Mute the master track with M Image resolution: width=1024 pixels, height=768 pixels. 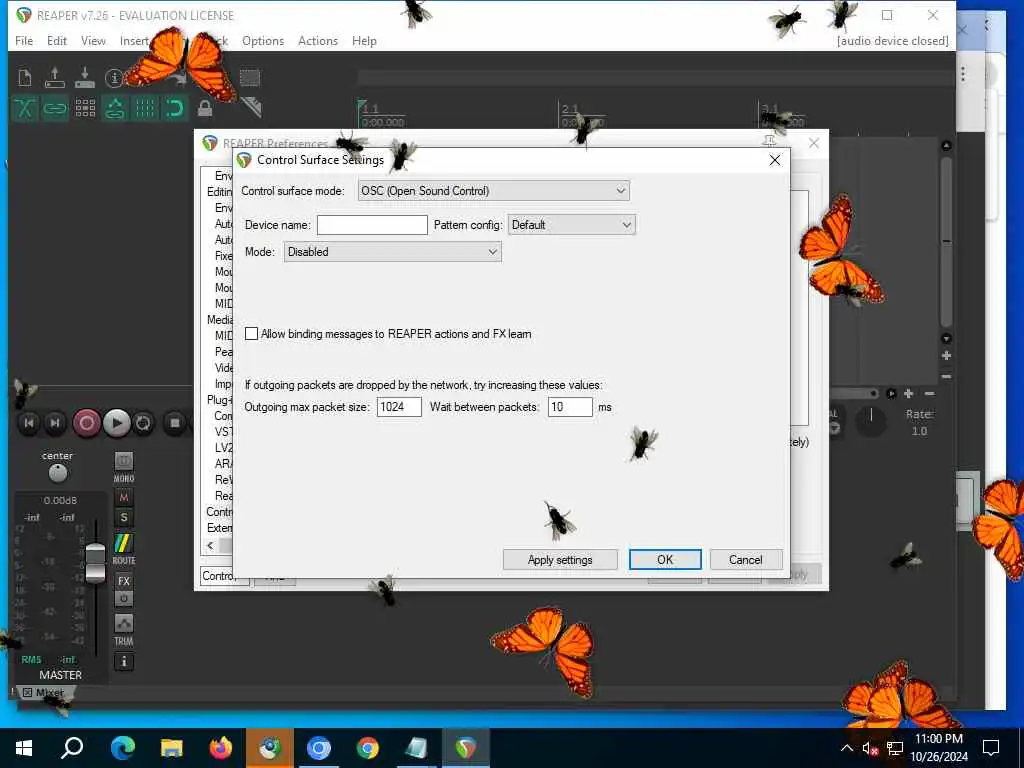click(123, 498)
